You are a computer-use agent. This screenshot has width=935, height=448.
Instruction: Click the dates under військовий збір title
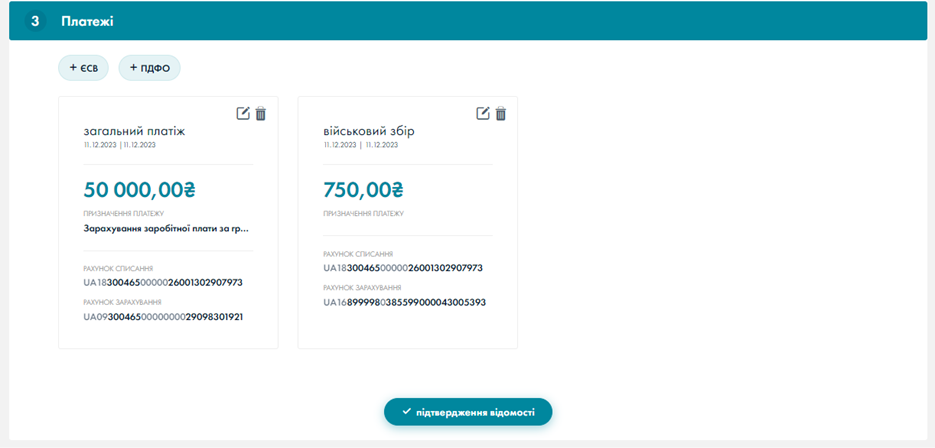[360, 145]
